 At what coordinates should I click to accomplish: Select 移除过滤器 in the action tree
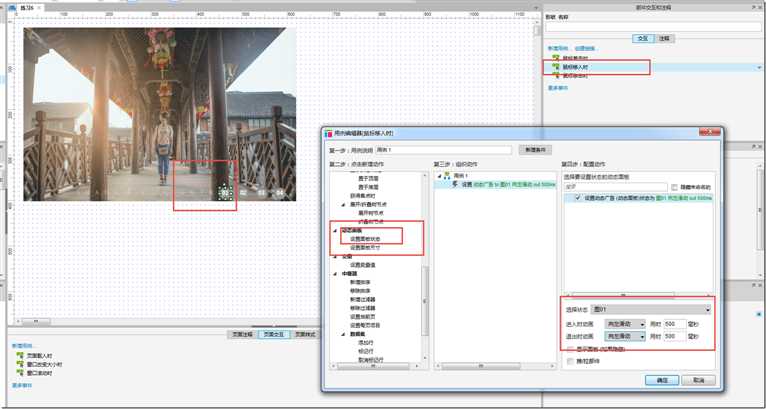[362, 308]
